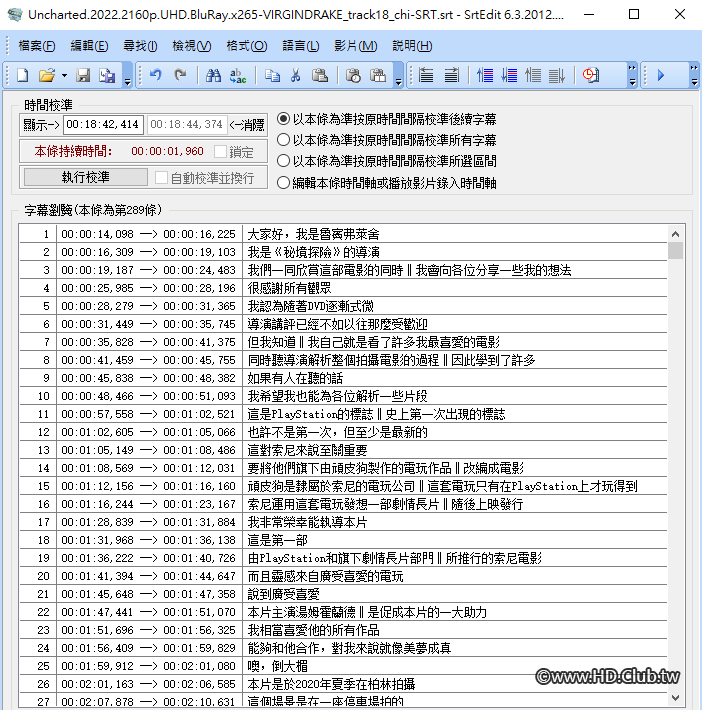The width and height of the screenshot is (702, 710).
Task: Open a subtitle file with folder icon
Action: 47,75
